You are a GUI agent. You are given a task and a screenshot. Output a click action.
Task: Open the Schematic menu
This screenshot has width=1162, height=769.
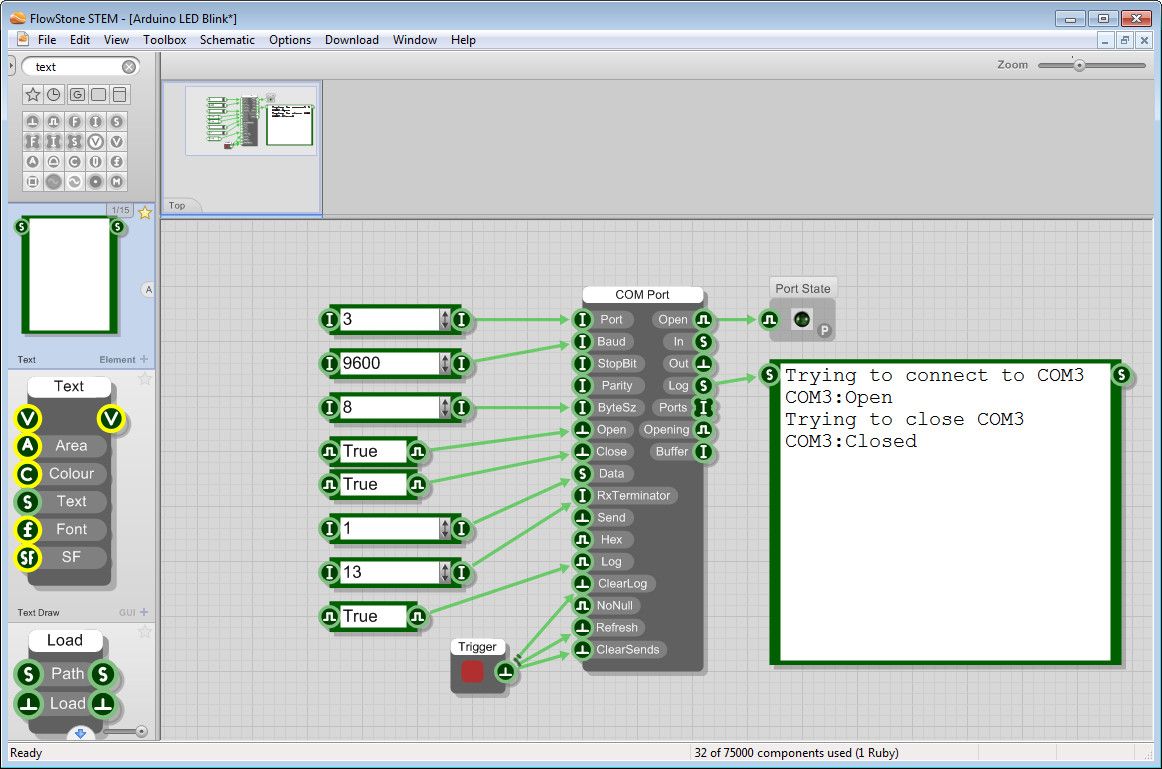coord(227,40)
